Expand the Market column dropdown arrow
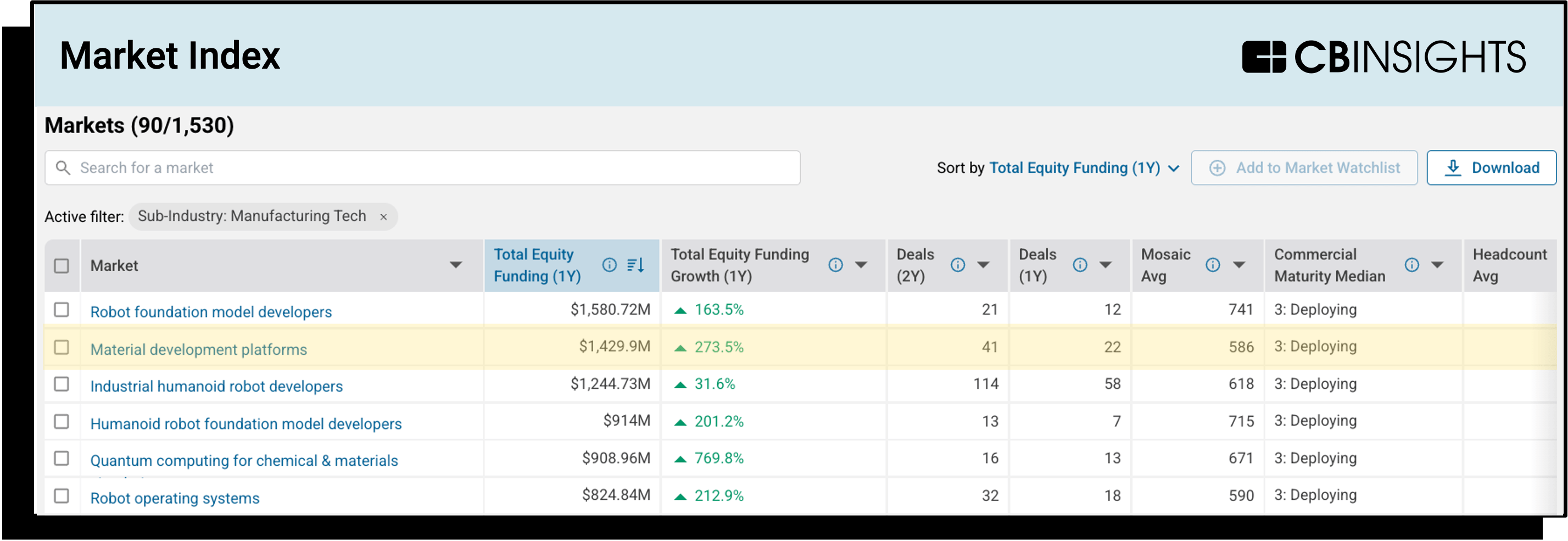 coord(455,265)
